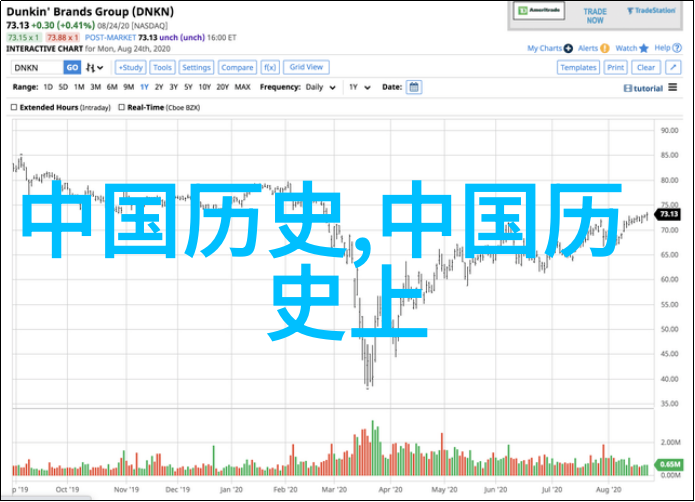Click the Watch star icon
The height and width of the screenshot is (502, 695).
[x=644, y=48]
